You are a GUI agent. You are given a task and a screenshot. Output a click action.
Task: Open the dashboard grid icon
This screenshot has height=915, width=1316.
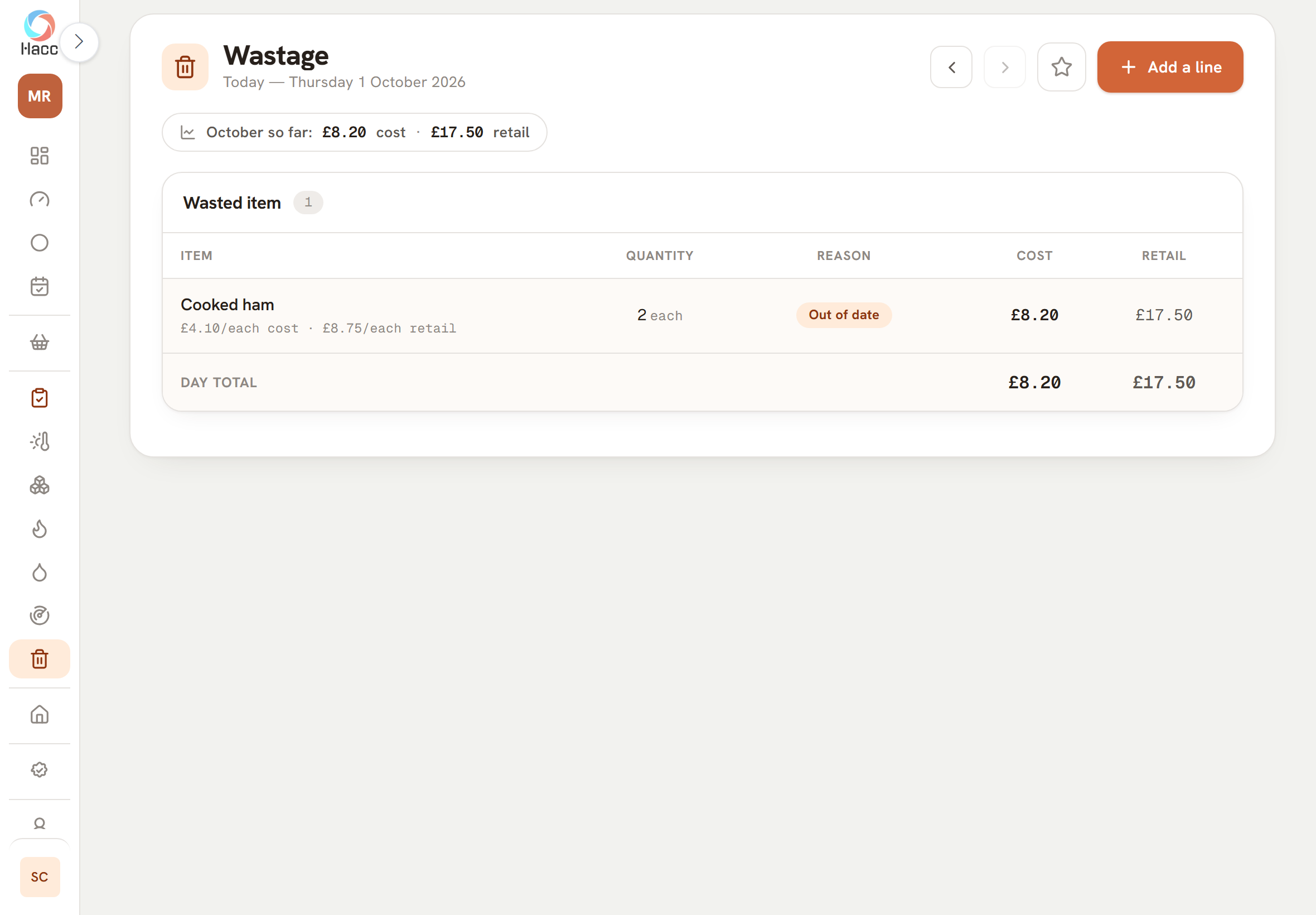coord(40,155)
